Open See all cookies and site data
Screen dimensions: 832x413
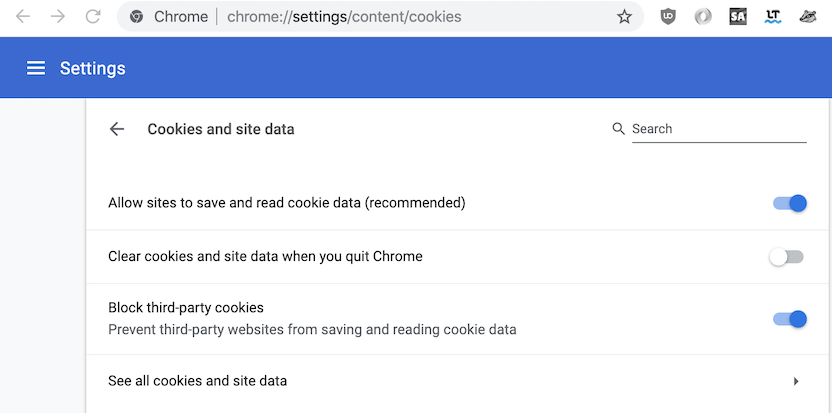pos(458,381)
